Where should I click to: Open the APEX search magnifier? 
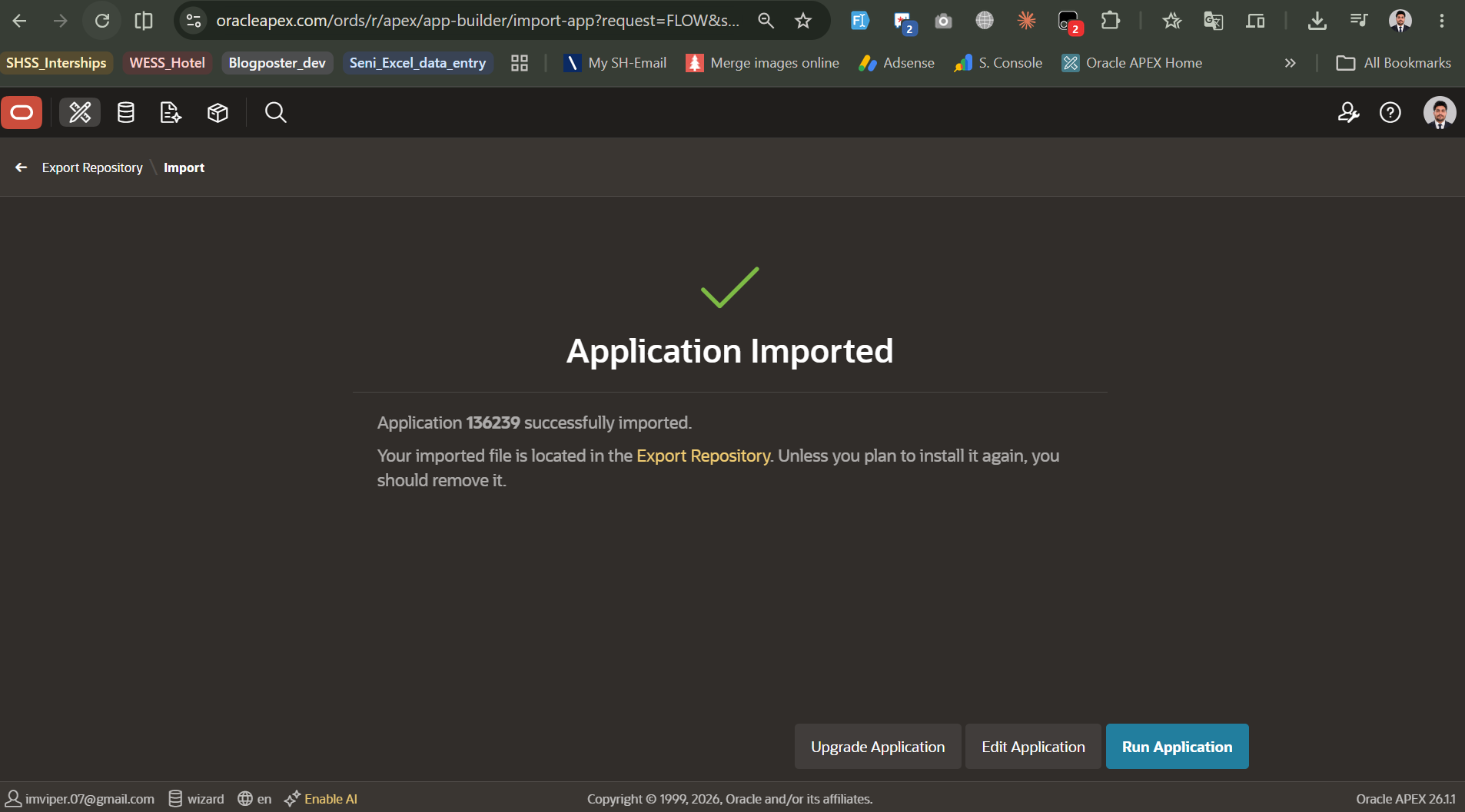[275, 113]
